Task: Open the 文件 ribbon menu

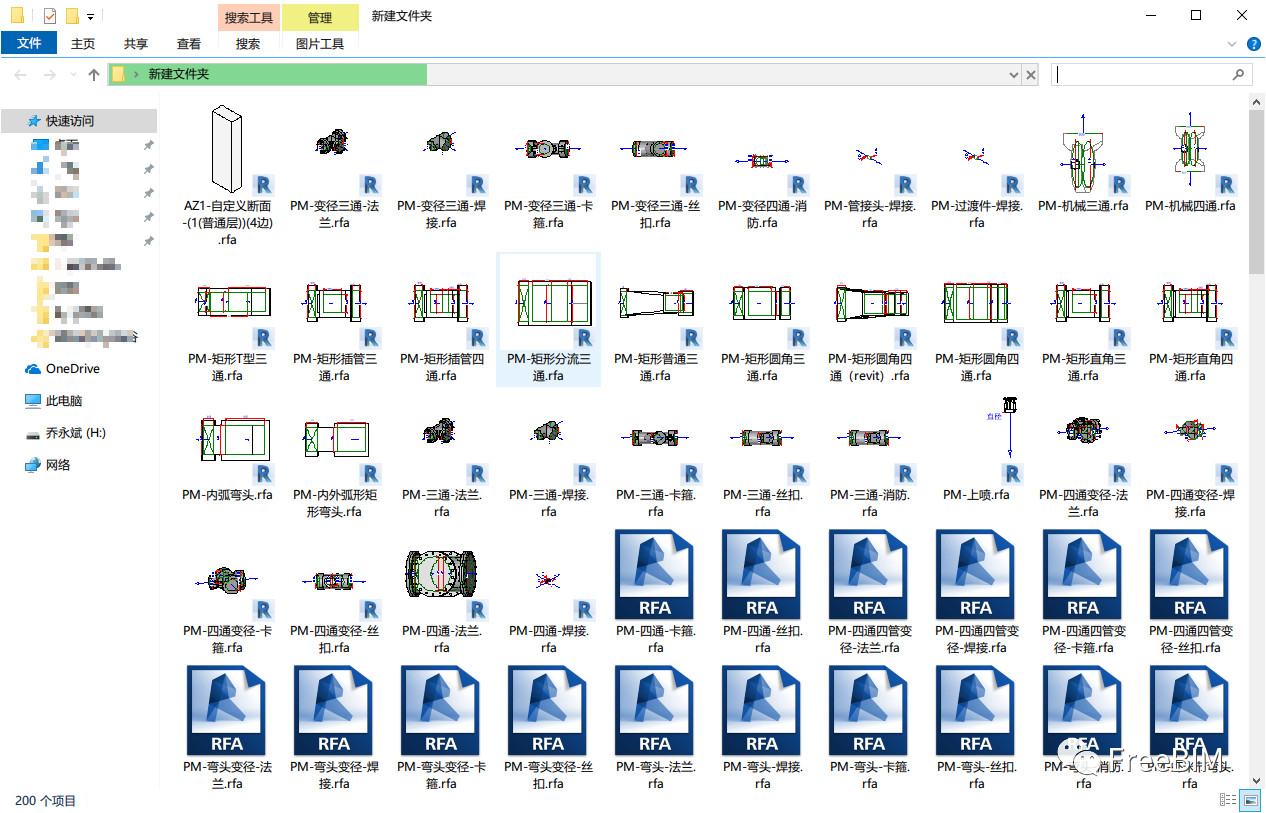Action: [29, 43]
